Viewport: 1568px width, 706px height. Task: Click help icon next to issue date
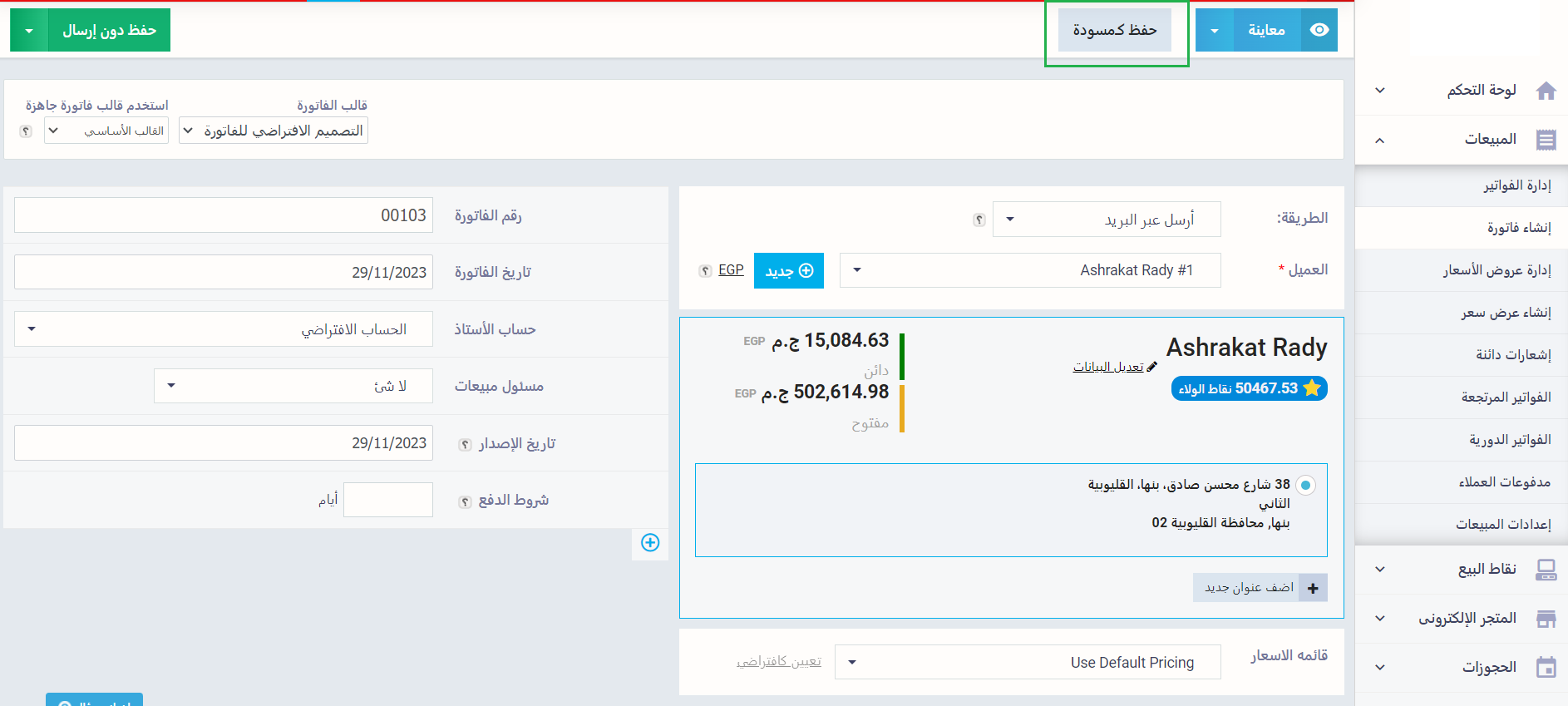(x=465, y=445)
